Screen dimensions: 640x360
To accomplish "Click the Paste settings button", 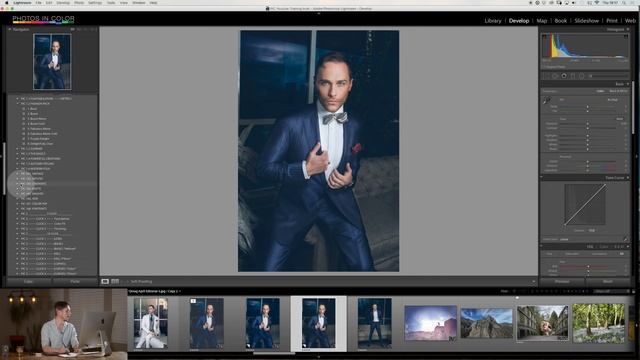I will (x=75, y=282).
